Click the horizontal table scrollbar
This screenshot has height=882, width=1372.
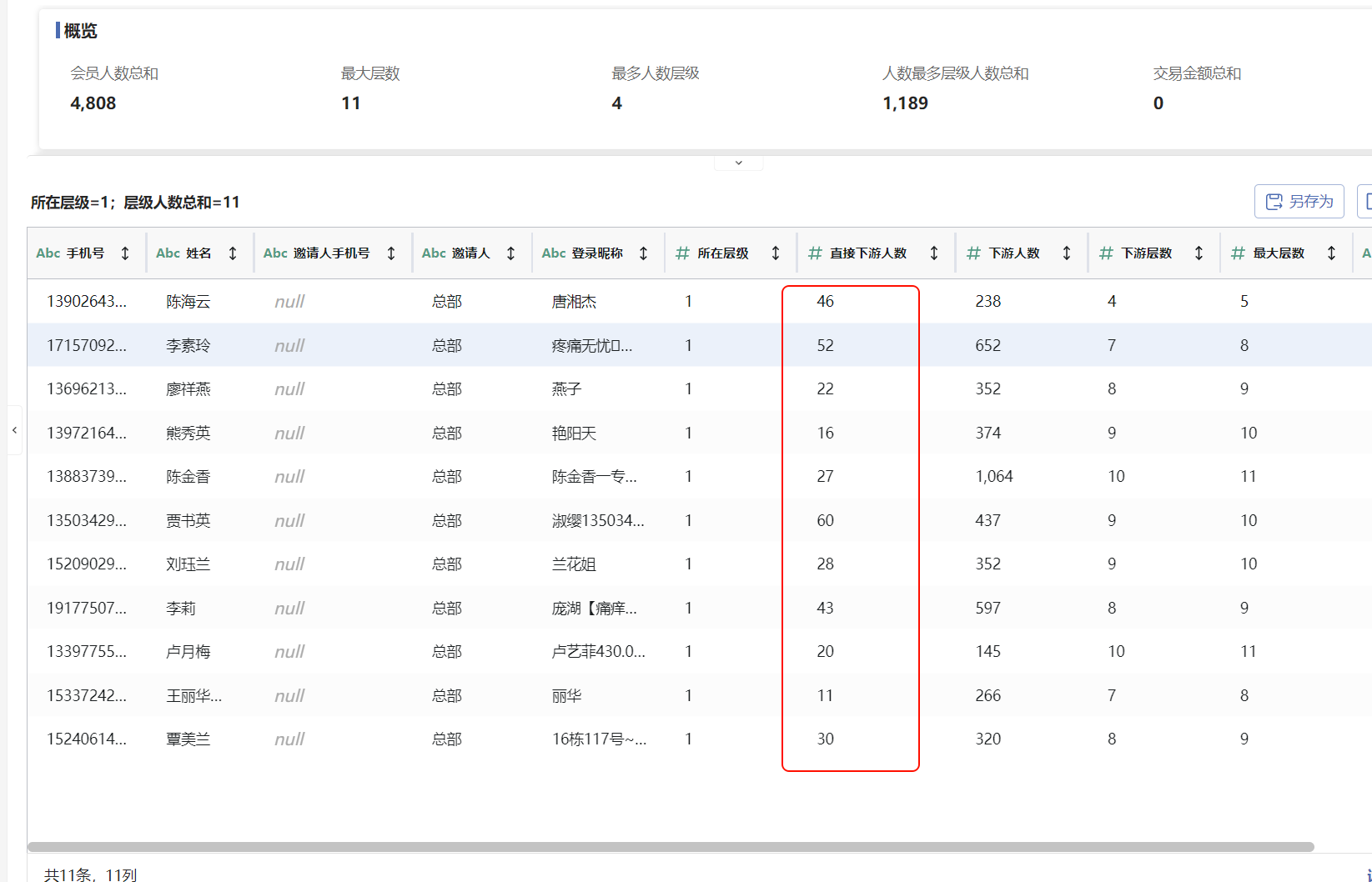tap(671, 847)
